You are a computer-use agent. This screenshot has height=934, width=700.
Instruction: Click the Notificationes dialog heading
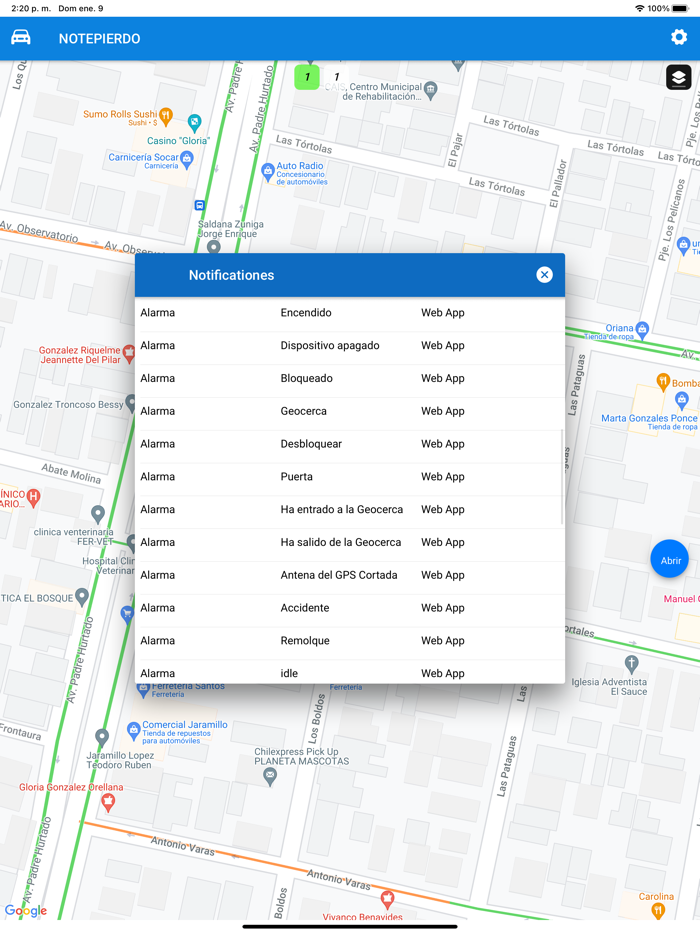pos(231,275)
